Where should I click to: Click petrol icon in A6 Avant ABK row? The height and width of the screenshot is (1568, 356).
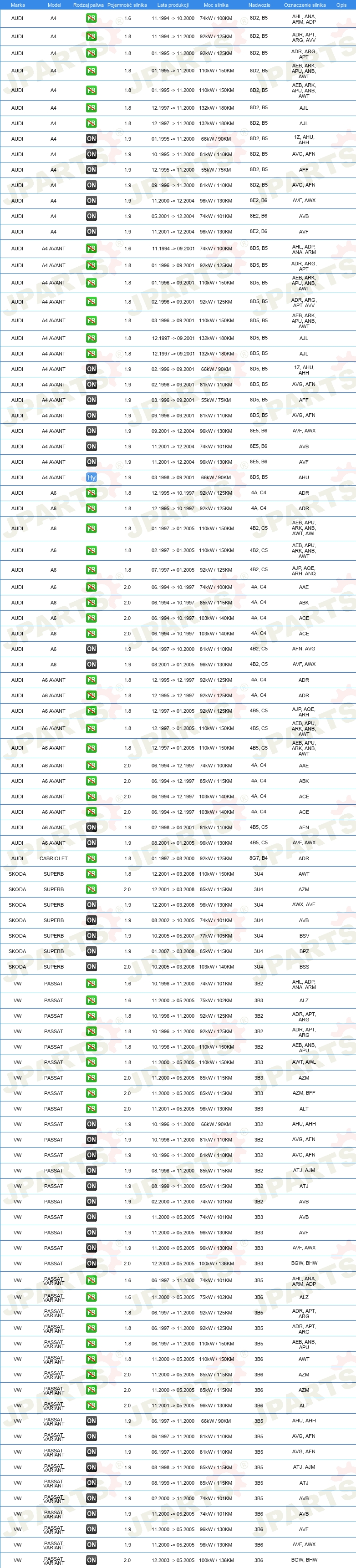tap(92, 781)
